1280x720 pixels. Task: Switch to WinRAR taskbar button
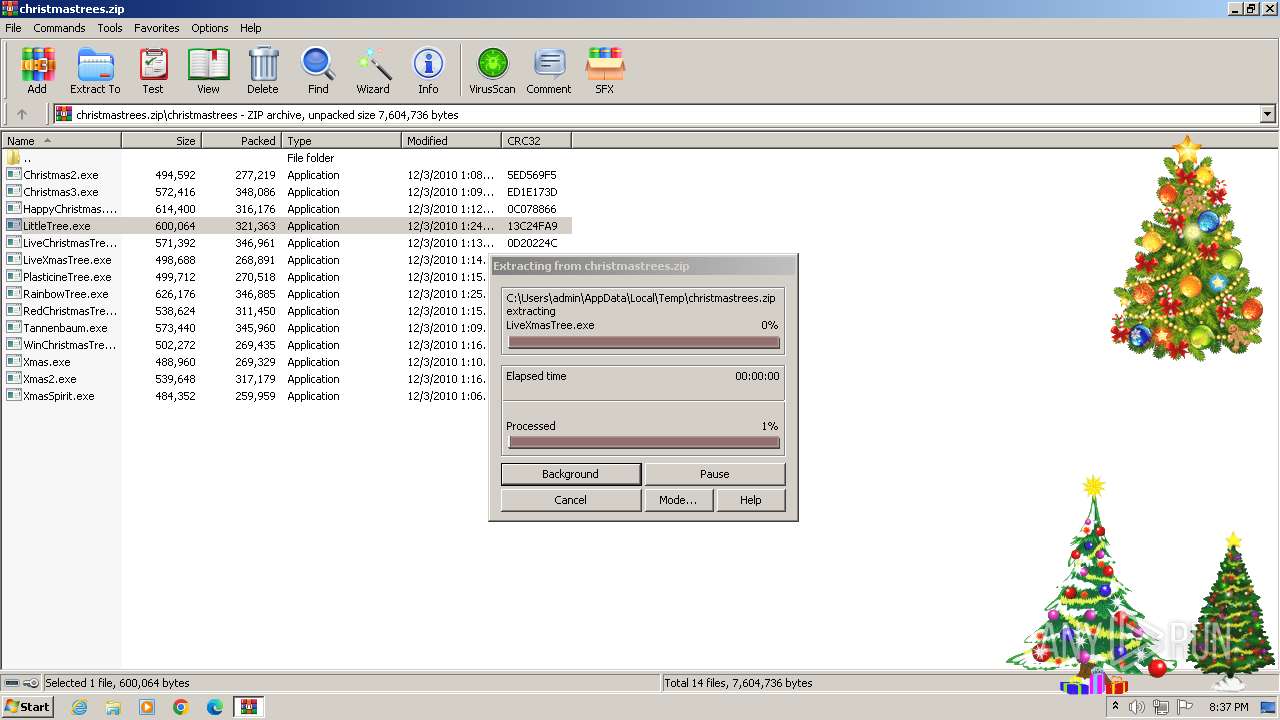(x=249, y=707)
